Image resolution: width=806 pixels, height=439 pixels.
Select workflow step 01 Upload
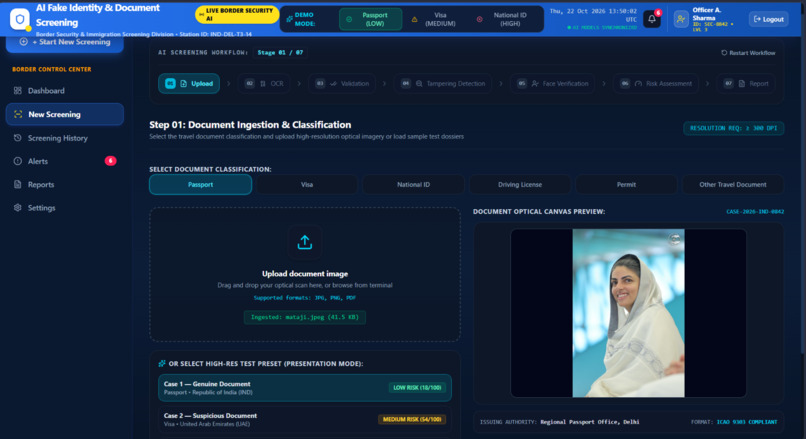point(189,83)
